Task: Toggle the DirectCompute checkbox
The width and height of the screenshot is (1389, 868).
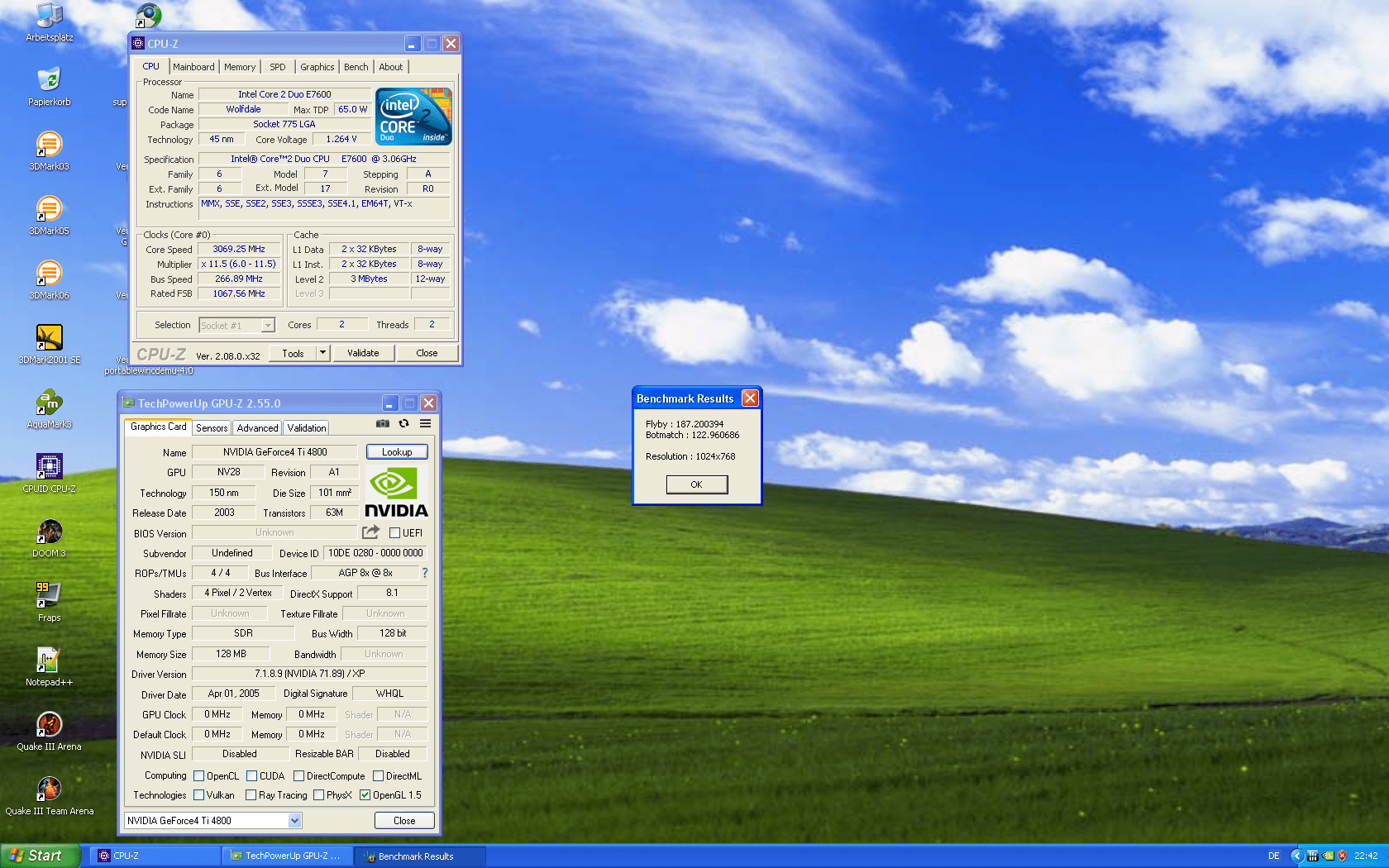Action: tap(298, 776)
